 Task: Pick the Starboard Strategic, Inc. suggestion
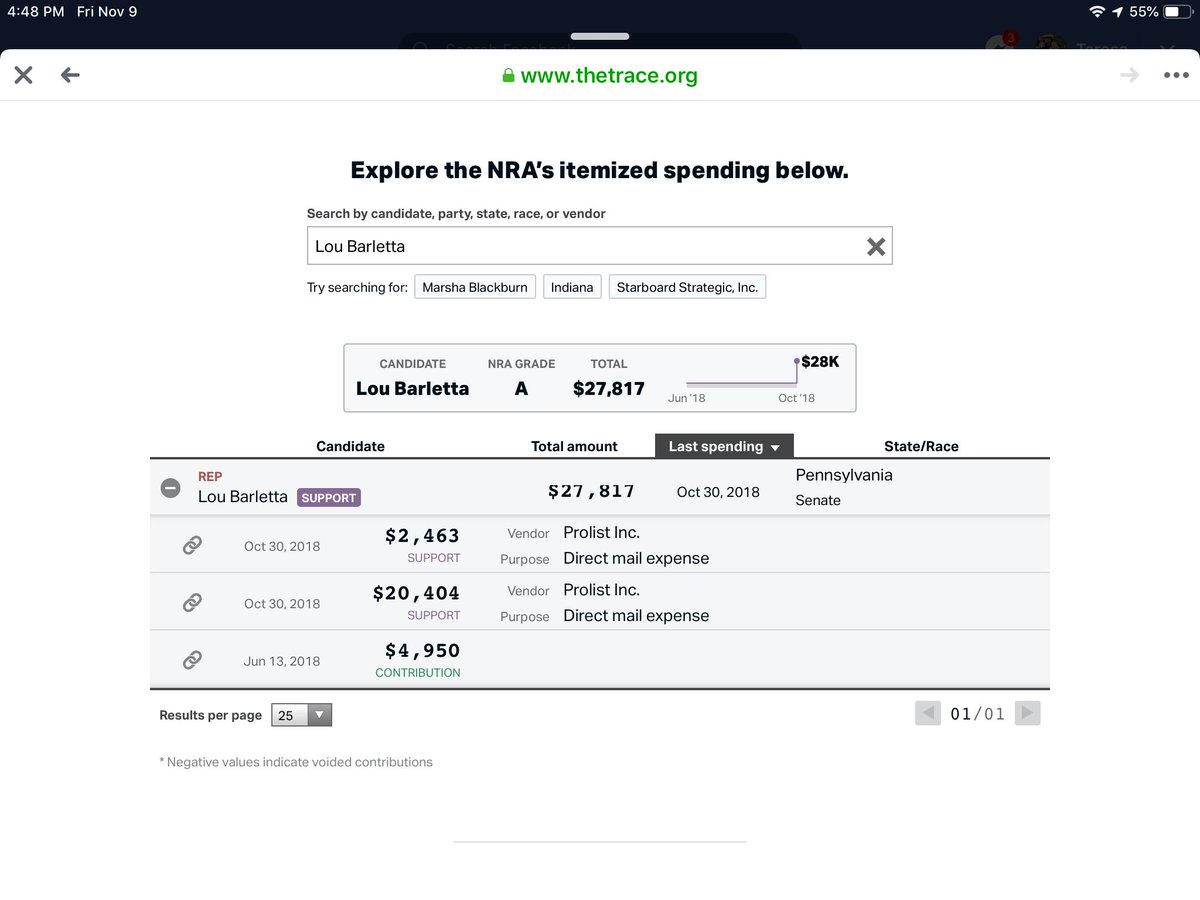(687, 287)
